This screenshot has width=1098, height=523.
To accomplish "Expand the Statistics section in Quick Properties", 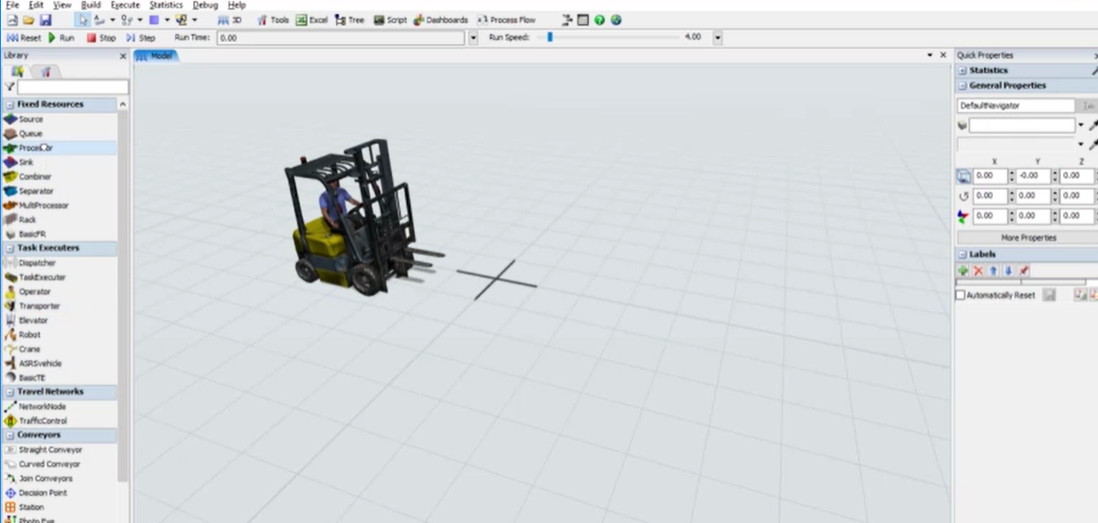I will pos(963,71).
